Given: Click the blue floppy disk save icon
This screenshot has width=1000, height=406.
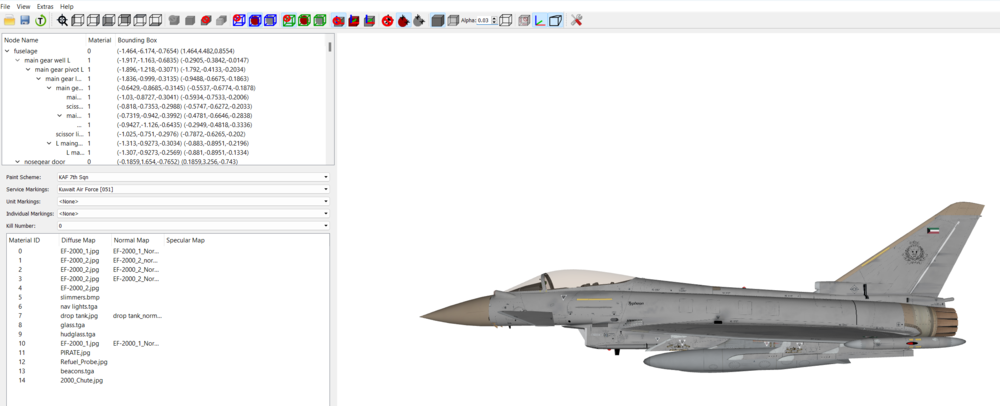Looking at the screenshot, I should tap(25, 20).
